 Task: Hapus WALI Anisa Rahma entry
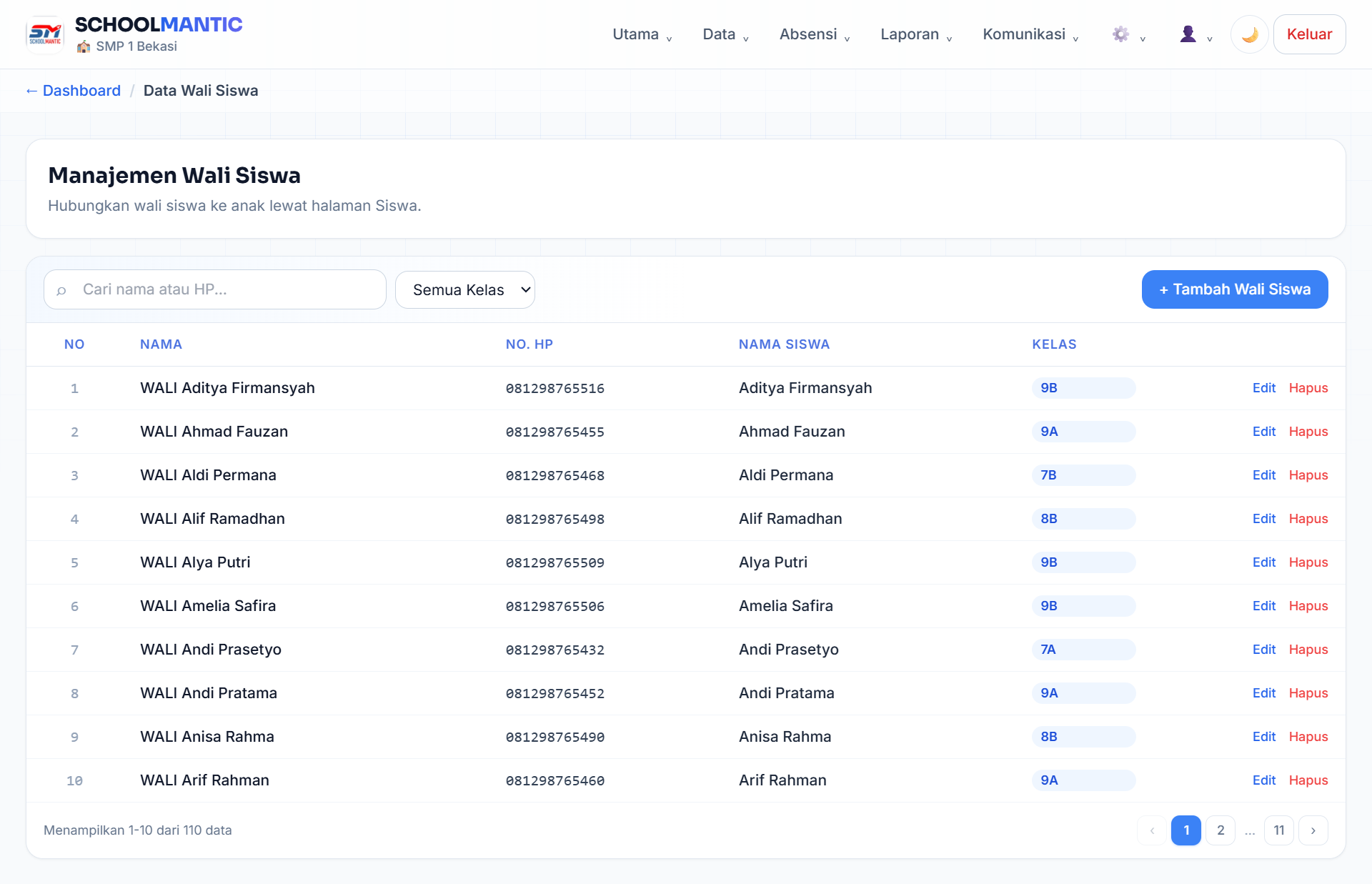(x=1308, y=737)
